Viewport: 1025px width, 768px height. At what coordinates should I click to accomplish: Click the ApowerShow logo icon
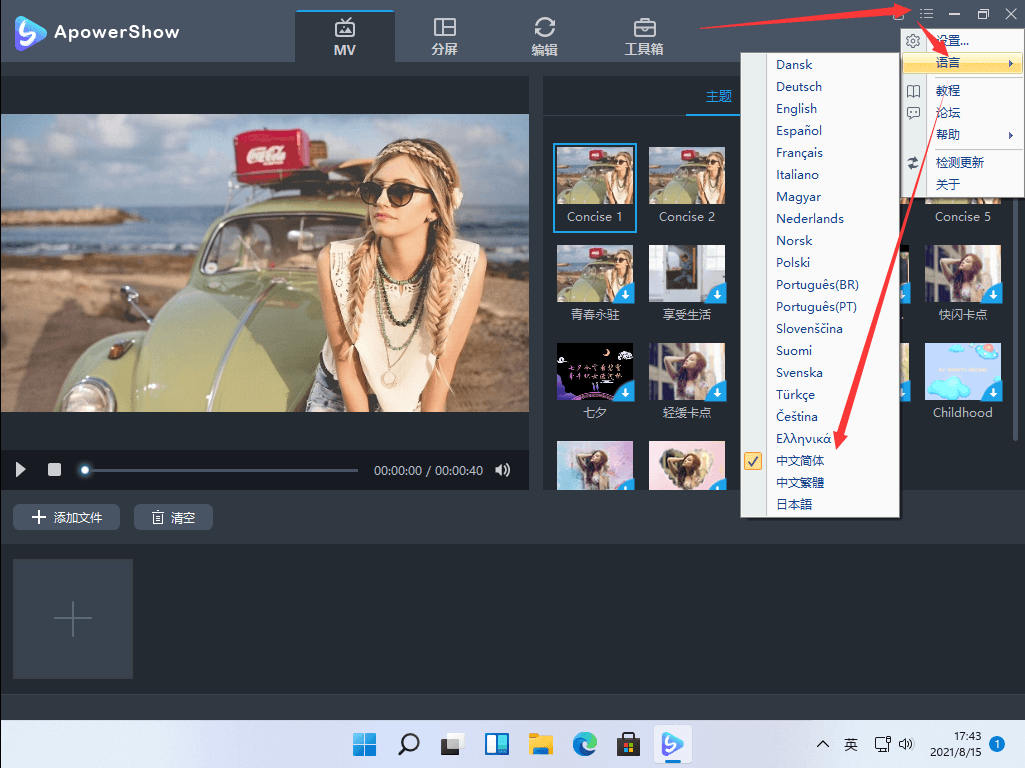click(30, 33)
